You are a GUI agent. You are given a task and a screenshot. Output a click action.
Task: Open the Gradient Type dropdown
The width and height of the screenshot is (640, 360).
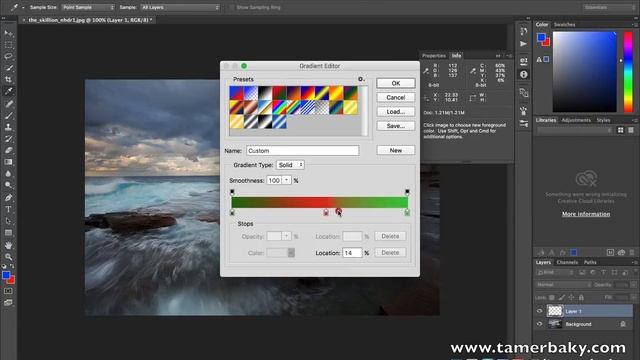click(290, 165)
